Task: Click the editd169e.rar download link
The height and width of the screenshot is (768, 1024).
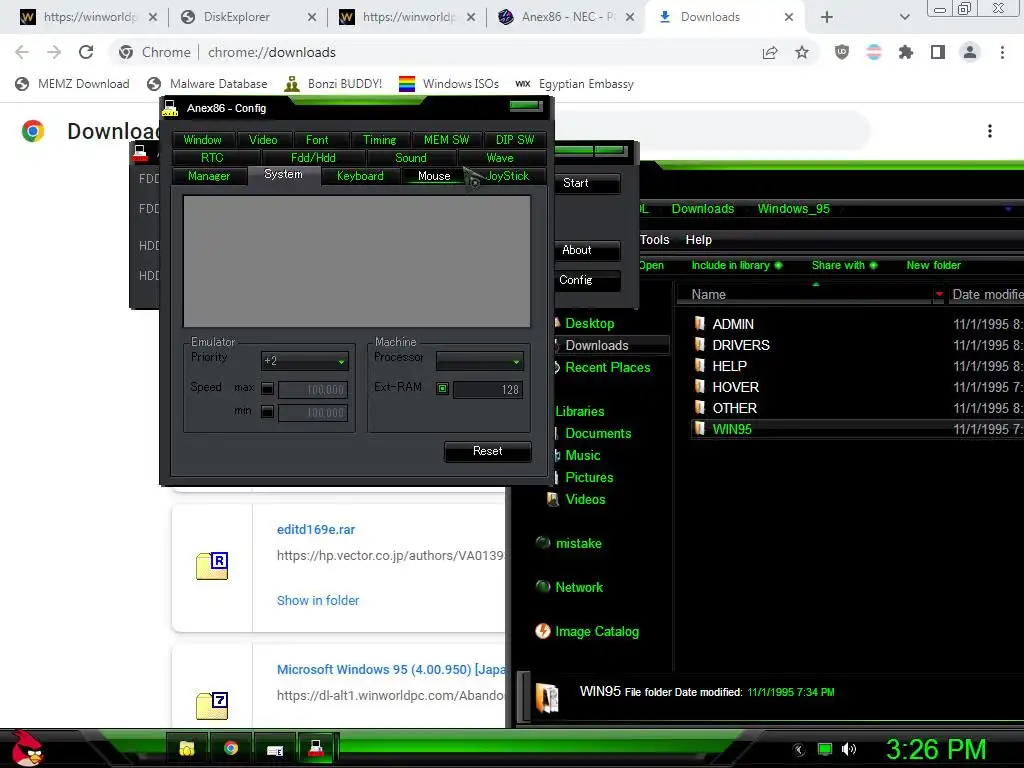Action: click(316, 530)
